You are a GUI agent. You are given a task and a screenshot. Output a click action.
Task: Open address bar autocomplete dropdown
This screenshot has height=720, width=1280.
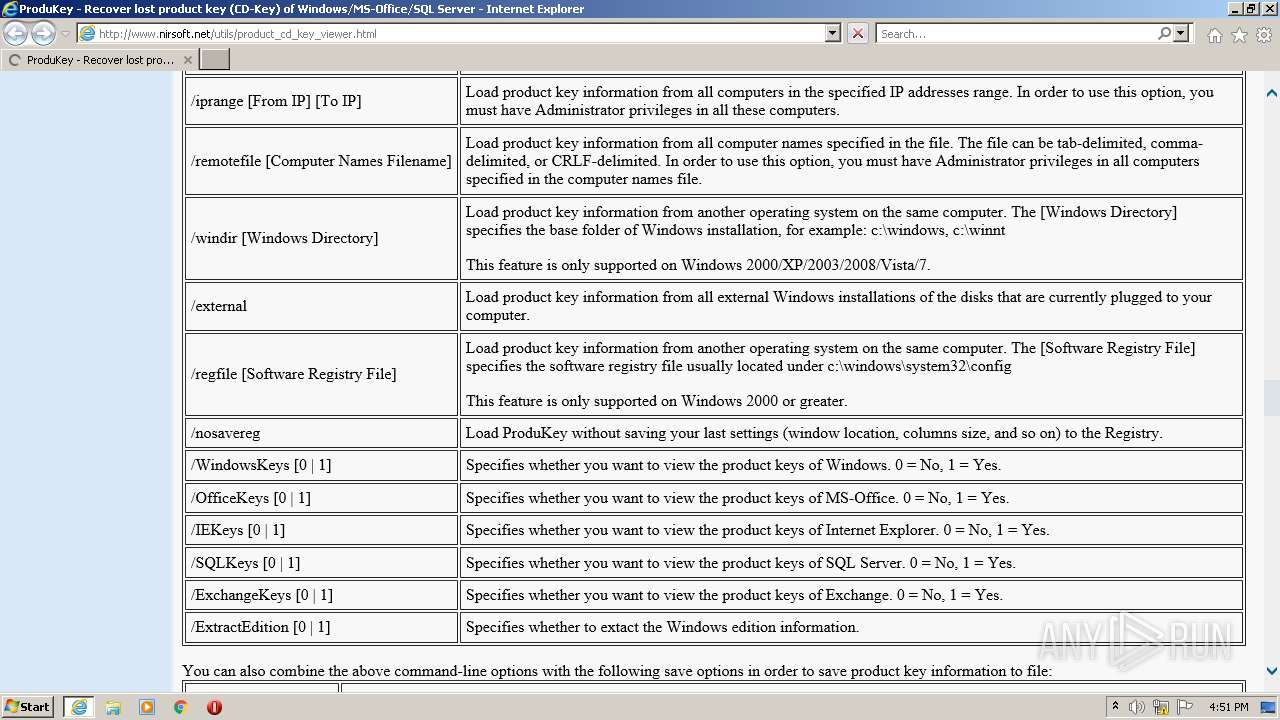tap(833, 34)
